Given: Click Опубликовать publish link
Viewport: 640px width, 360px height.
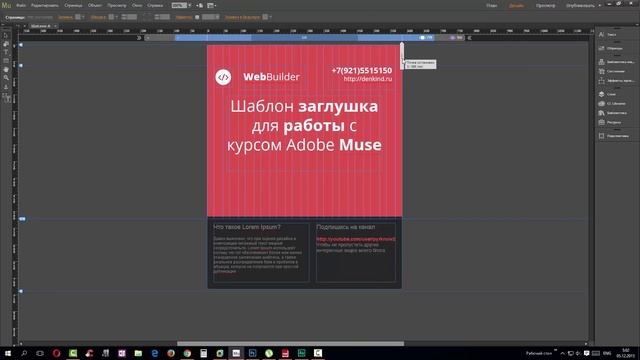Looking at the screenshot, I should pyautogui.click(x=580, y=6).
